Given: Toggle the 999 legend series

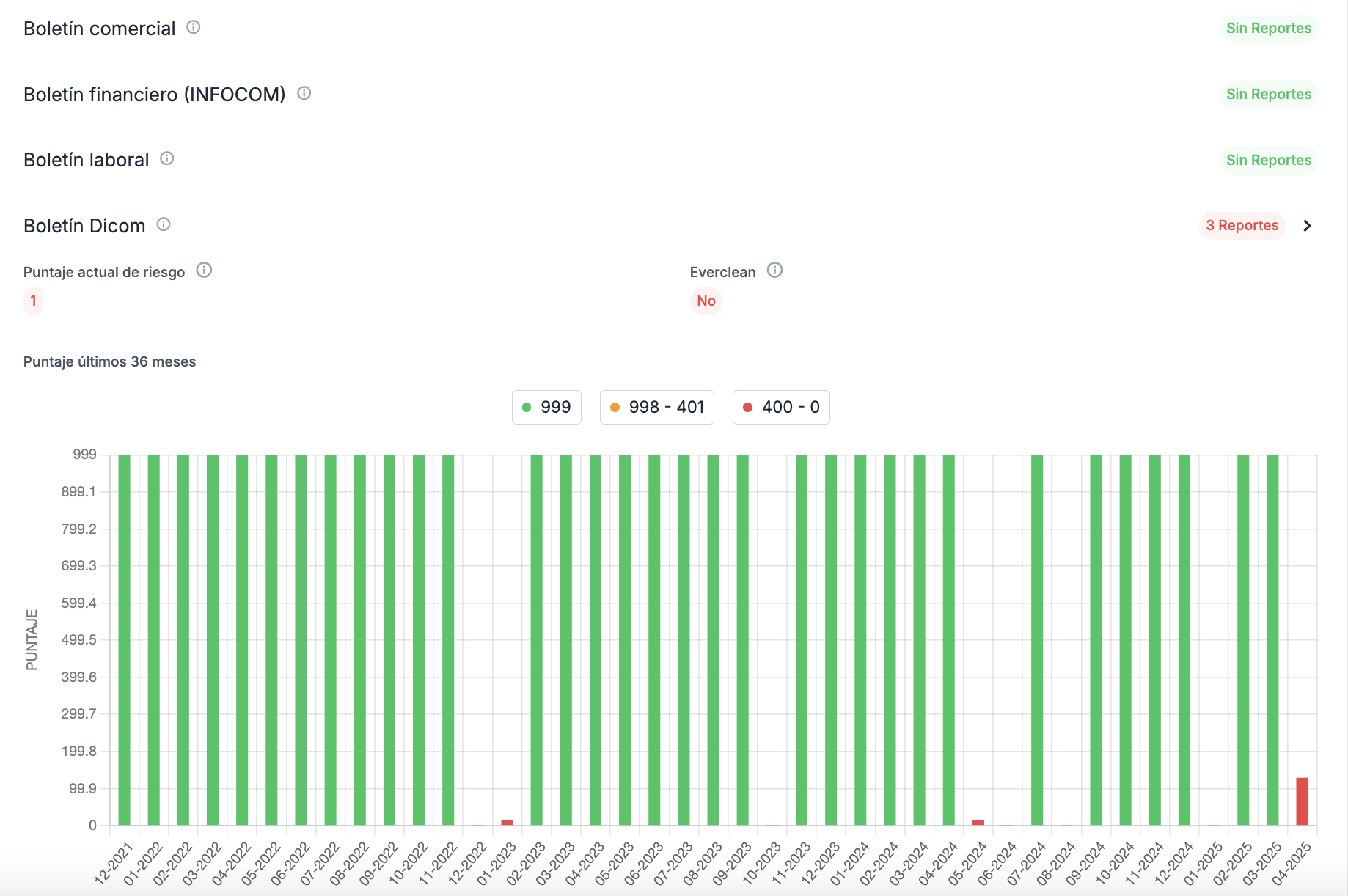Looking at the screenshot, I should (546, 407).
